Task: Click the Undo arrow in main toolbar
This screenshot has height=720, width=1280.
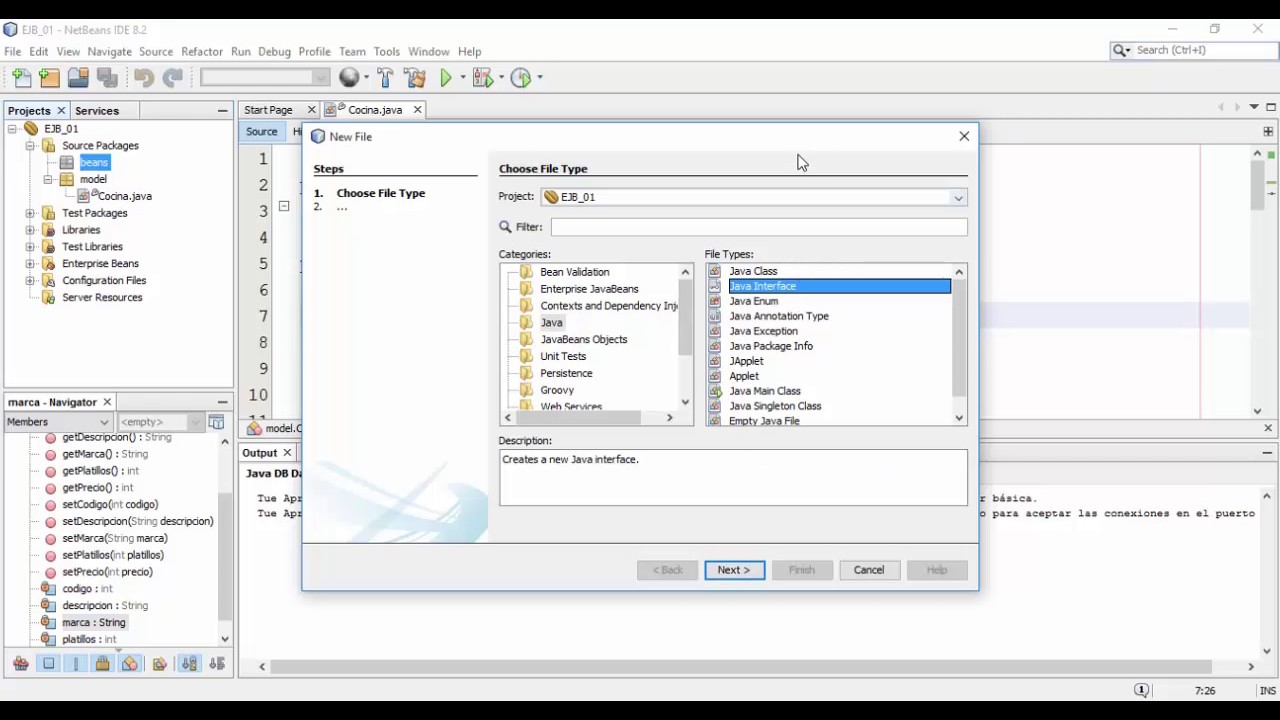Action: tap(144, 78)
